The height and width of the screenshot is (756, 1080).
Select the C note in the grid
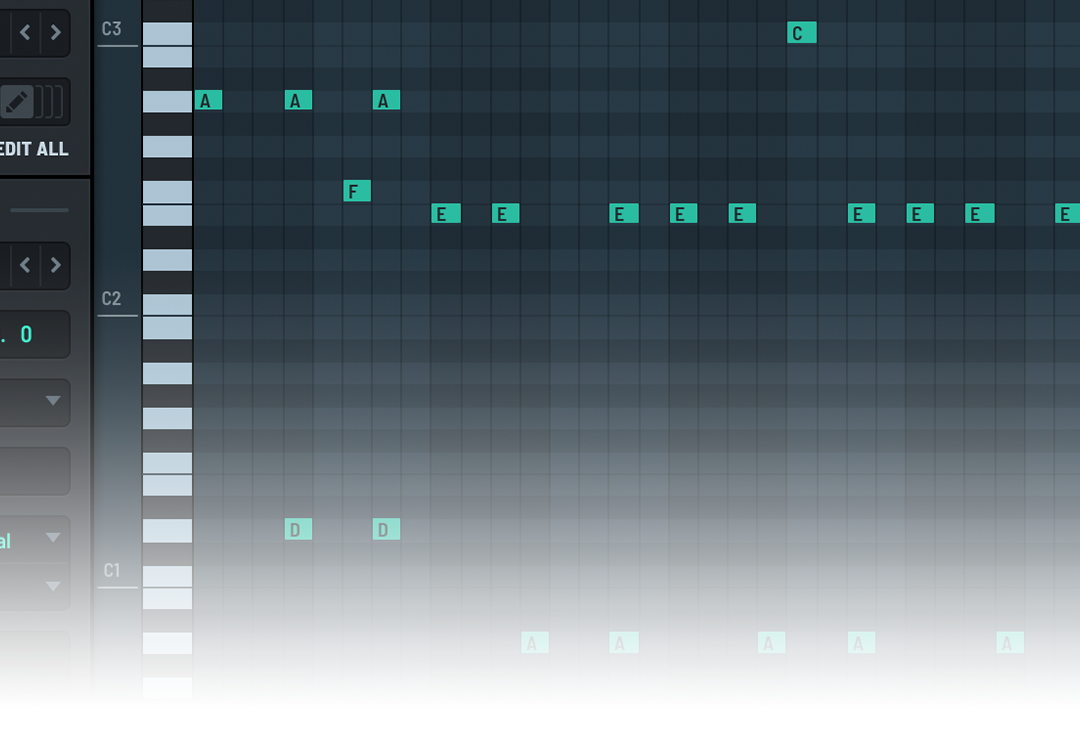click(801, 33)
